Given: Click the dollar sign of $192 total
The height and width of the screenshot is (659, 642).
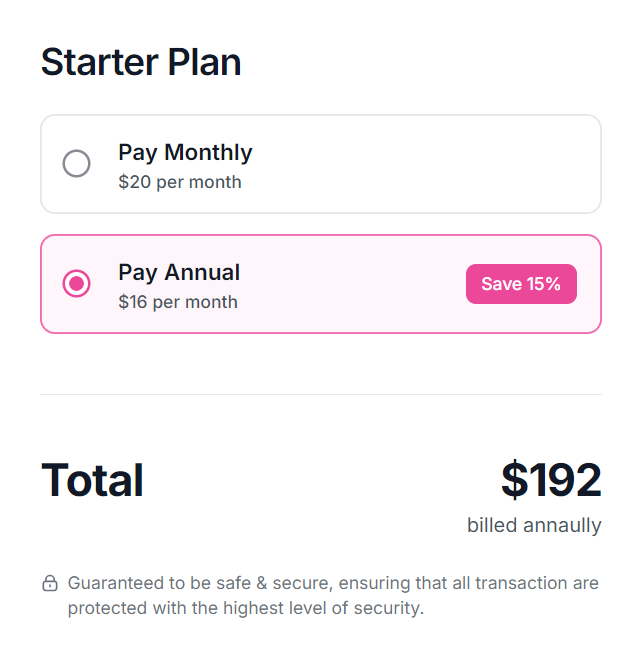Looking at the screenshot, I should (515, 480).
